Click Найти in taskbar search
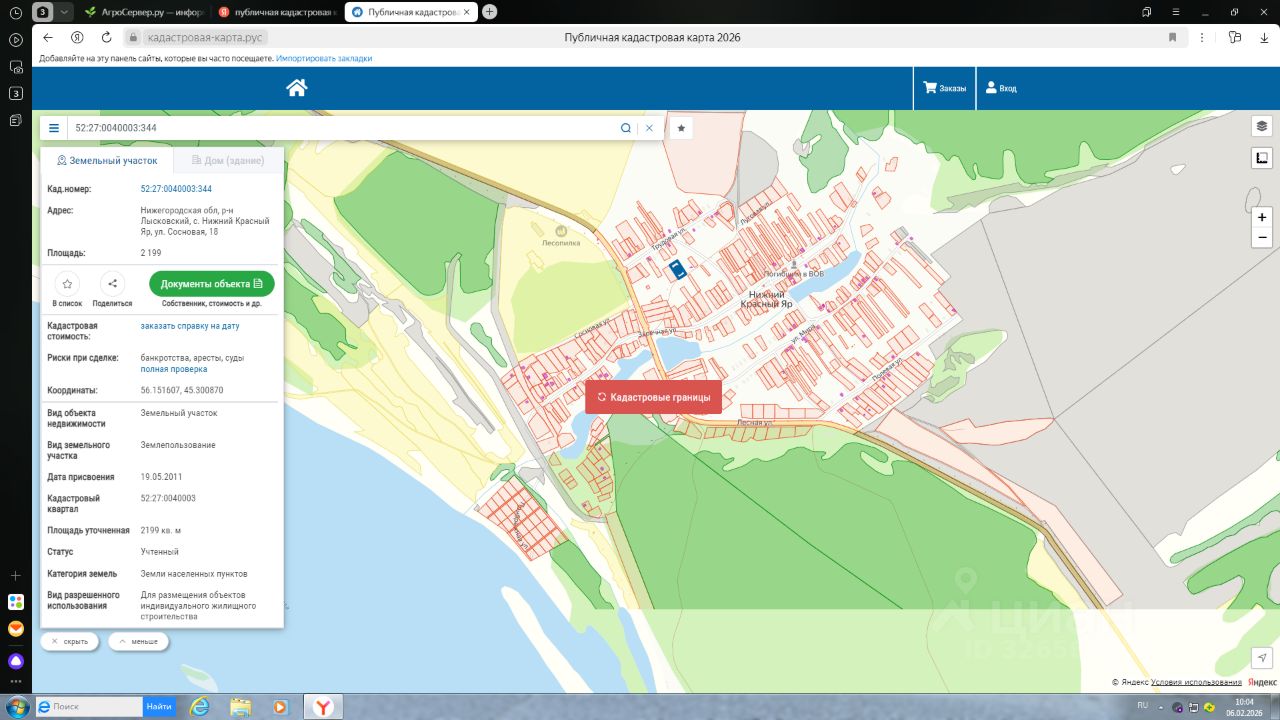Image resolution: width=1280 pixels, height=720 pixels. (x=159, y=706)
